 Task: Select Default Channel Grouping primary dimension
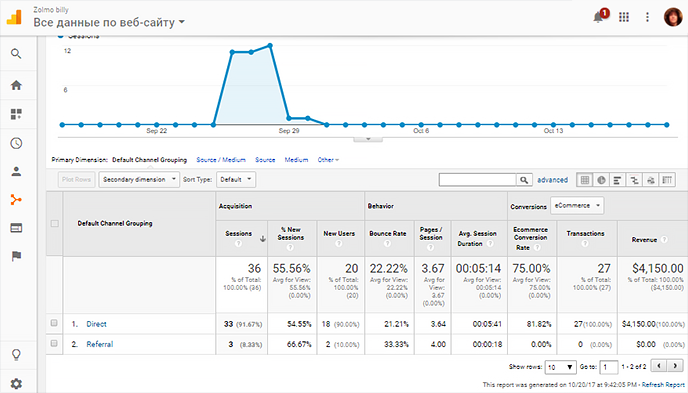[x=149, y=160]
